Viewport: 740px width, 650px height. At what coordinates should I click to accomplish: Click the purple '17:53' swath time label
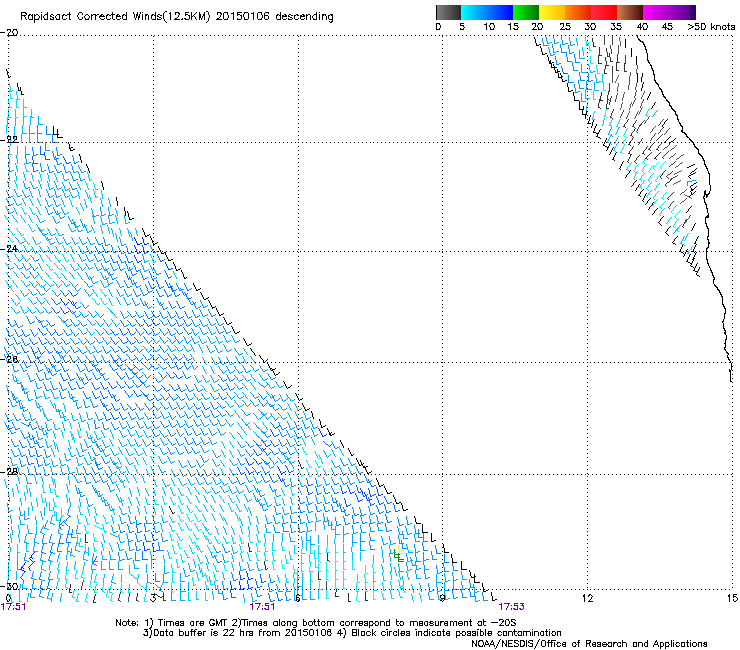[512, 607]
